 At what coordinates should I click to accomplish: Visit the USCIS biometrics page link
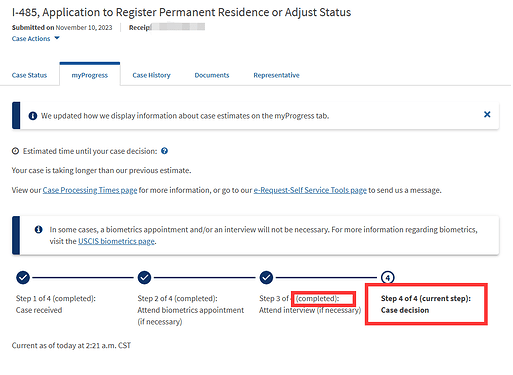click(x=116, y=241)
